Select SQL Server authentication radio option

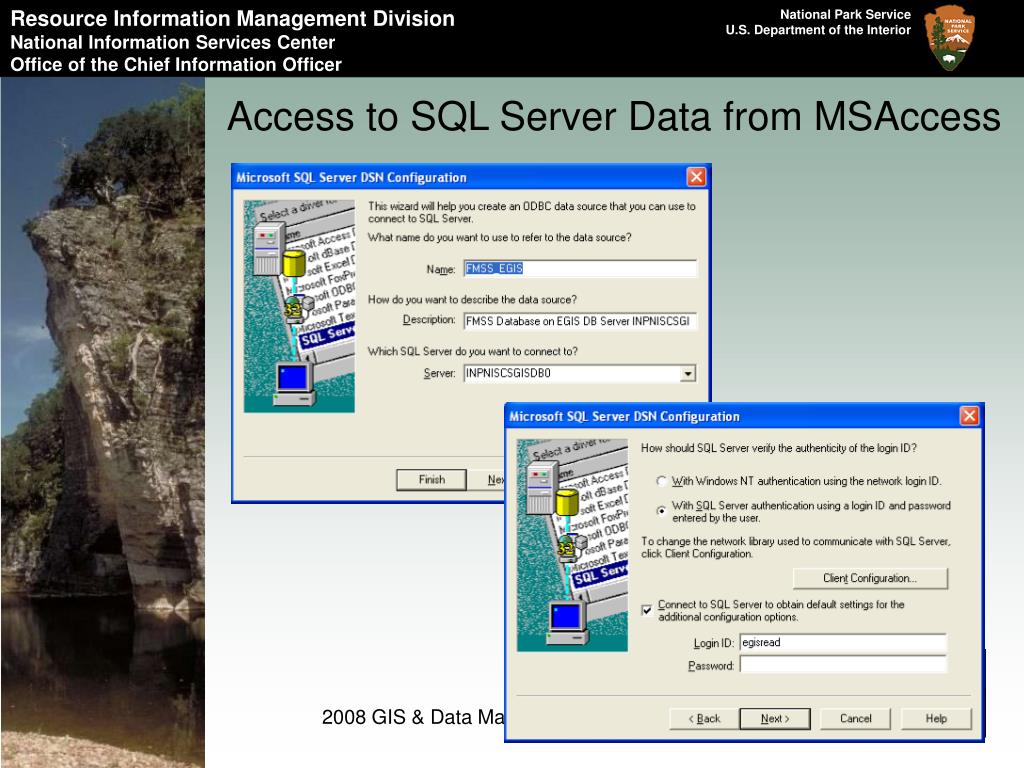(662, 511)
